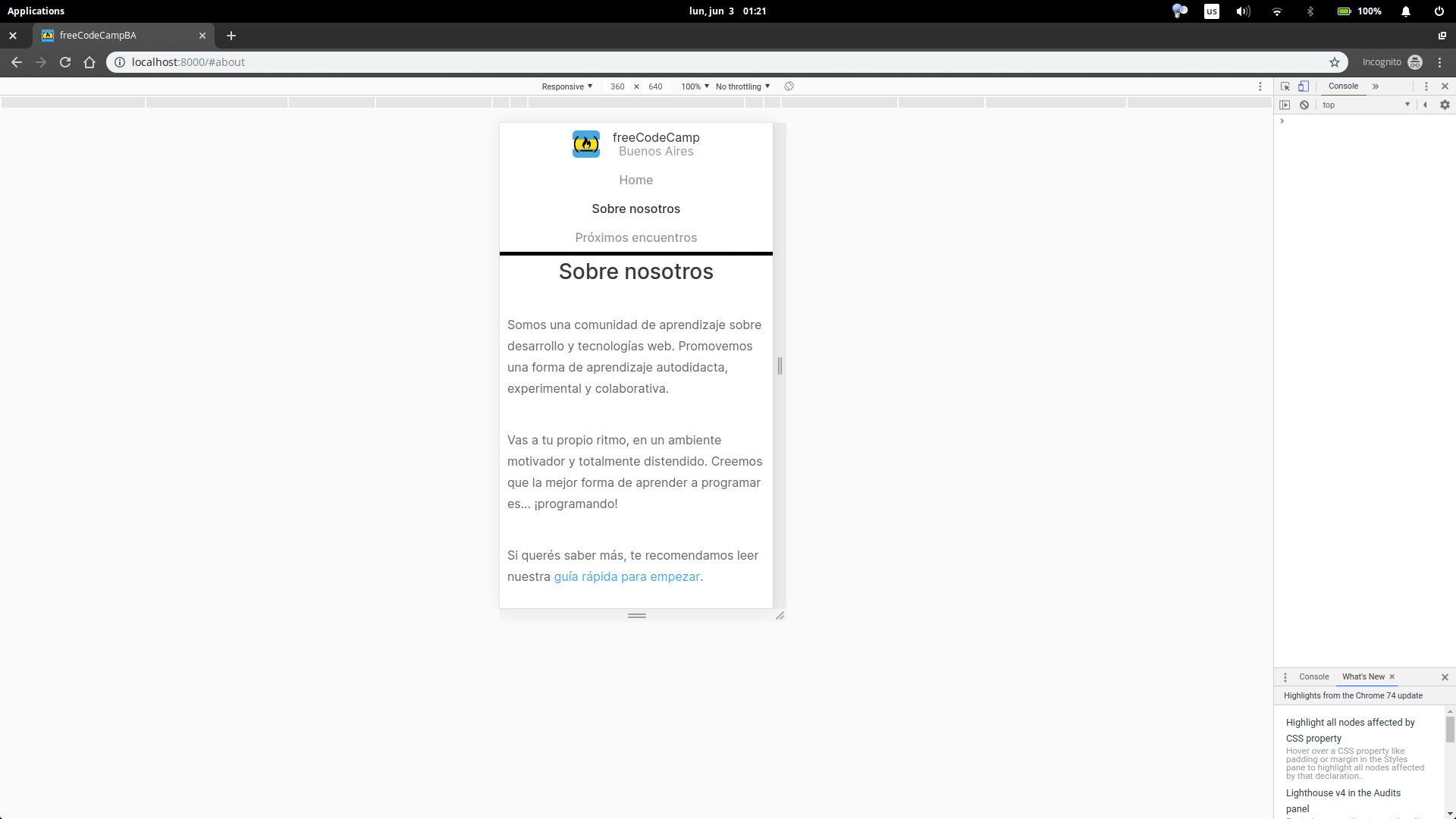The height and width of the screenshot is (819, 1456).
Task: Open the volume indicator in system tray
Action: (1243, 11)
